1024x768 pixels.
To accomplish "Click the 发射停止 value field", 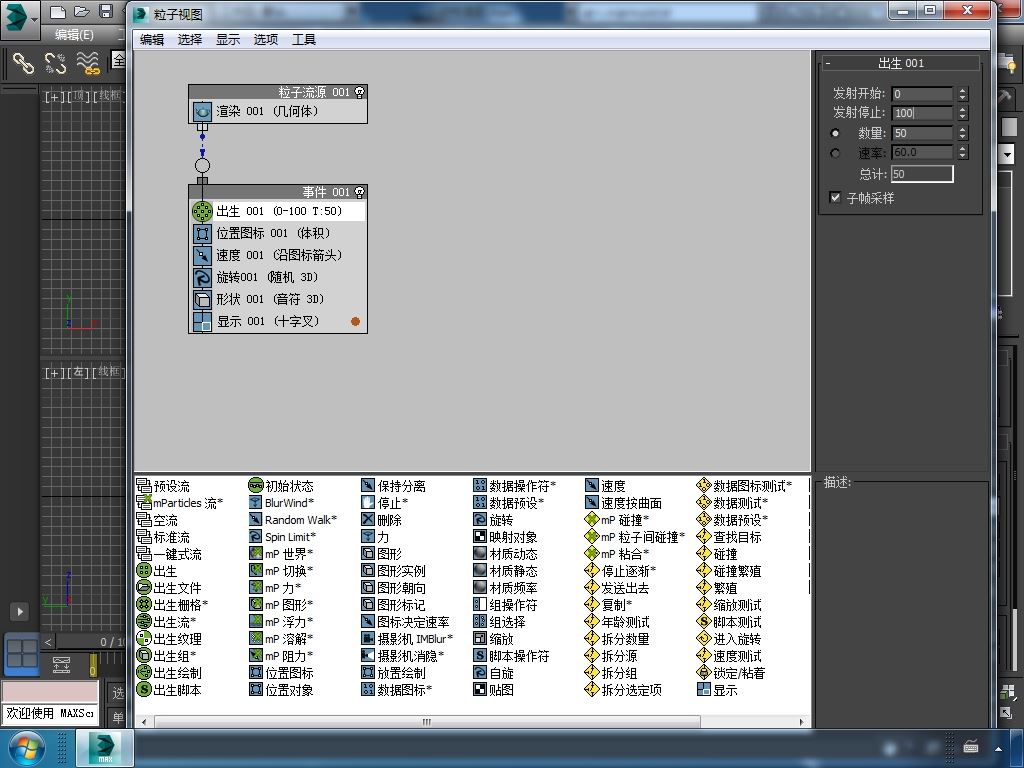I will pos(922,113).
